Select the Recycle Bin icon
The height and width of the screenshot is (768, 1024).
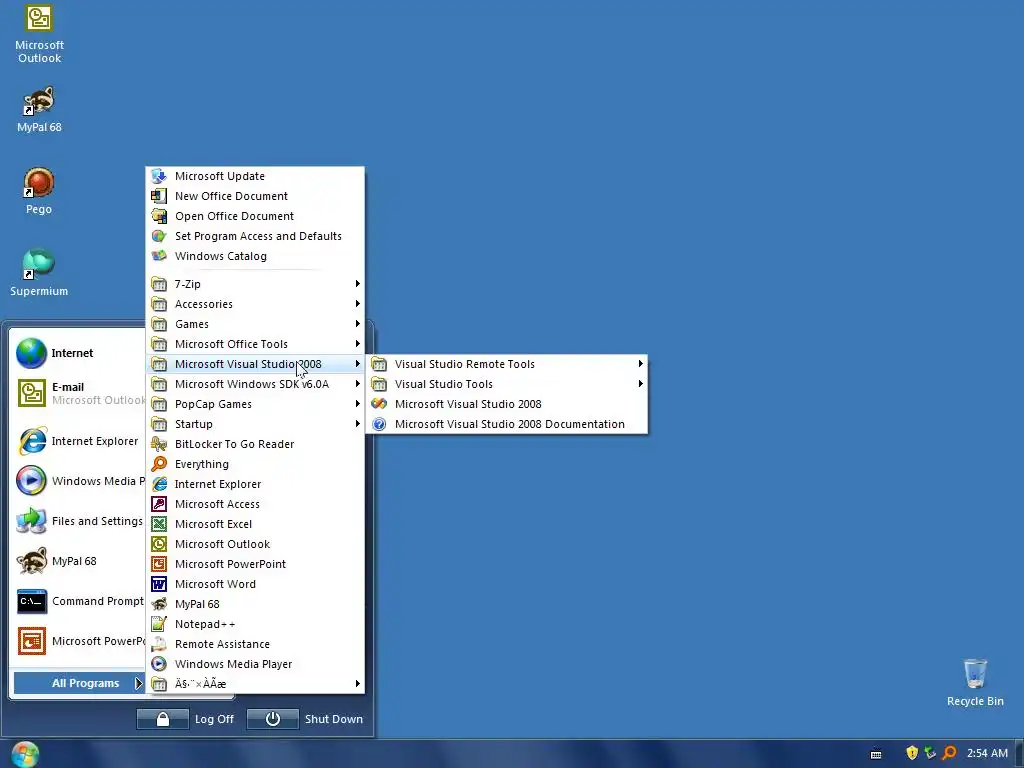click(975, 682)
